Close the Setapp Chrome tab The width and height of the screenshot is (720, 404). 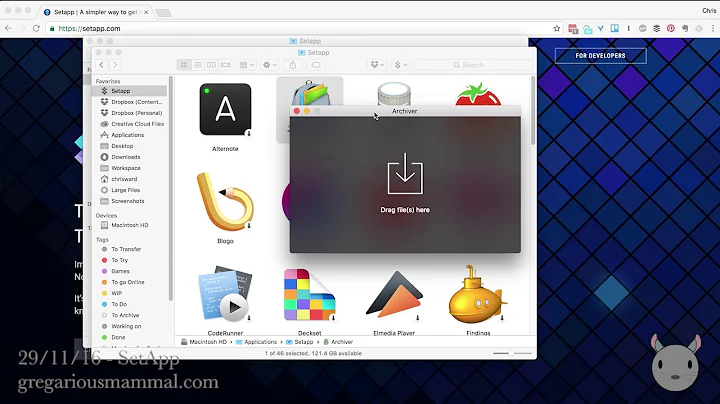click(x=146, y=12)
